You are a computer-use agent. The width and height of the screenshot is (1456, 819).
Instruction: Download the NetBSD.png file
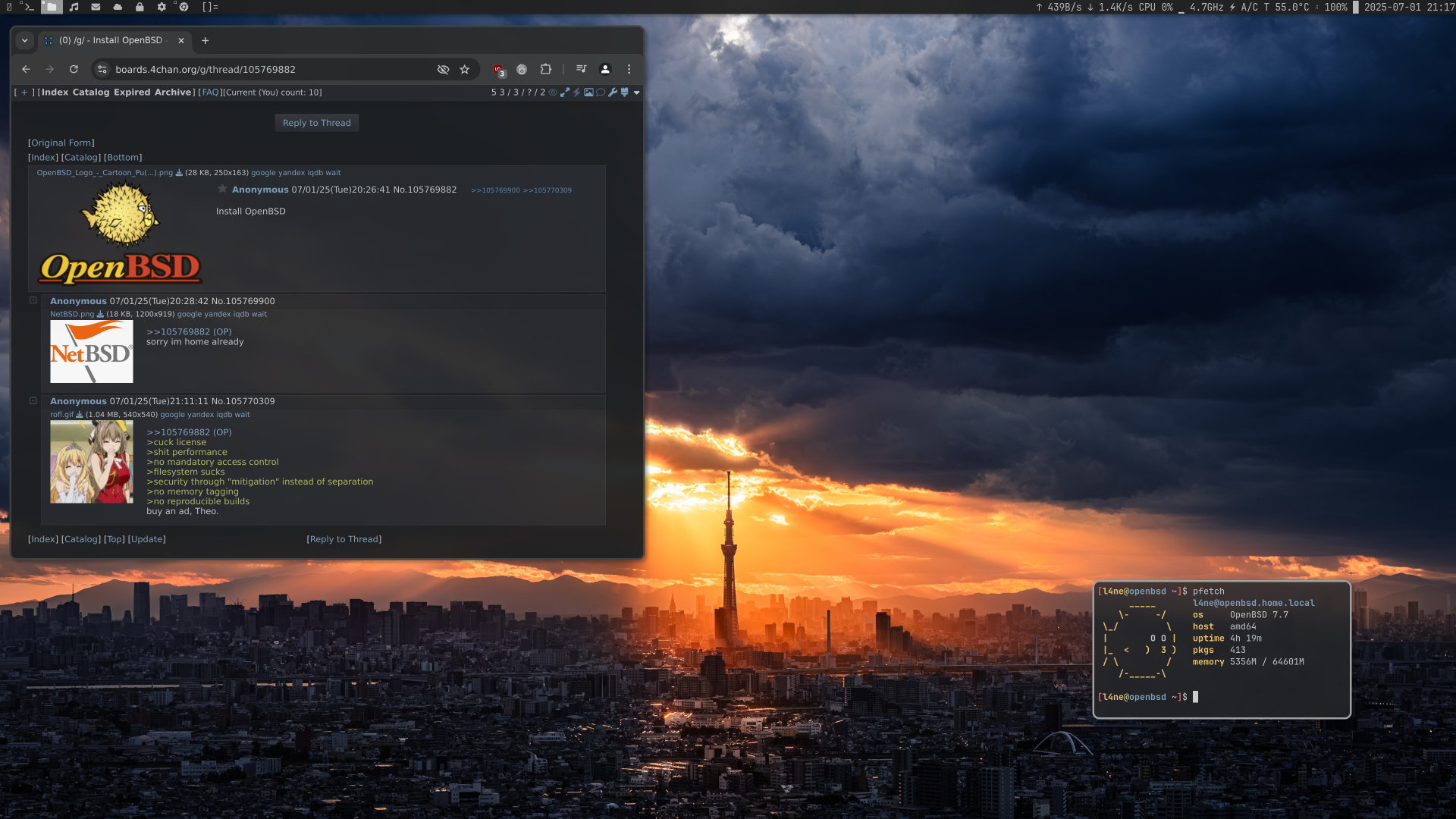[100, 315]
